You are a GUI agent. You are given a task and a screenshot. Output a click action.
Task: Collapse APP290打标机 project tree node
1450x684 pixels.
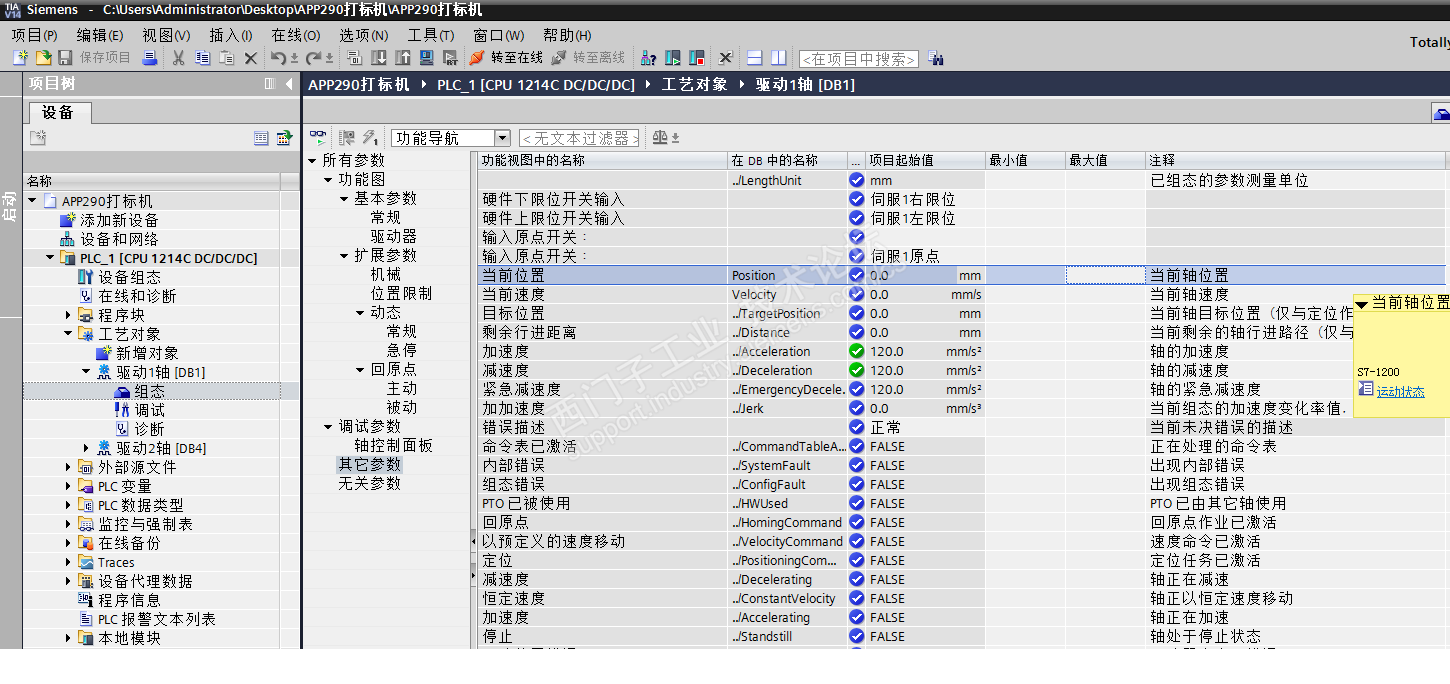coord(32,201)
